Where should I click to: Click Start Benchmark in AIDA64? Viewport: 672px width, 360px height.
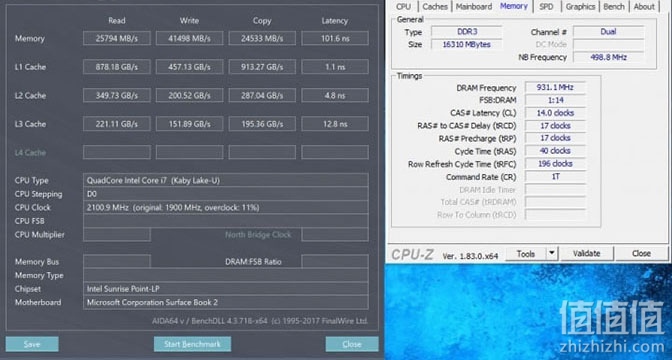point(192,344)
